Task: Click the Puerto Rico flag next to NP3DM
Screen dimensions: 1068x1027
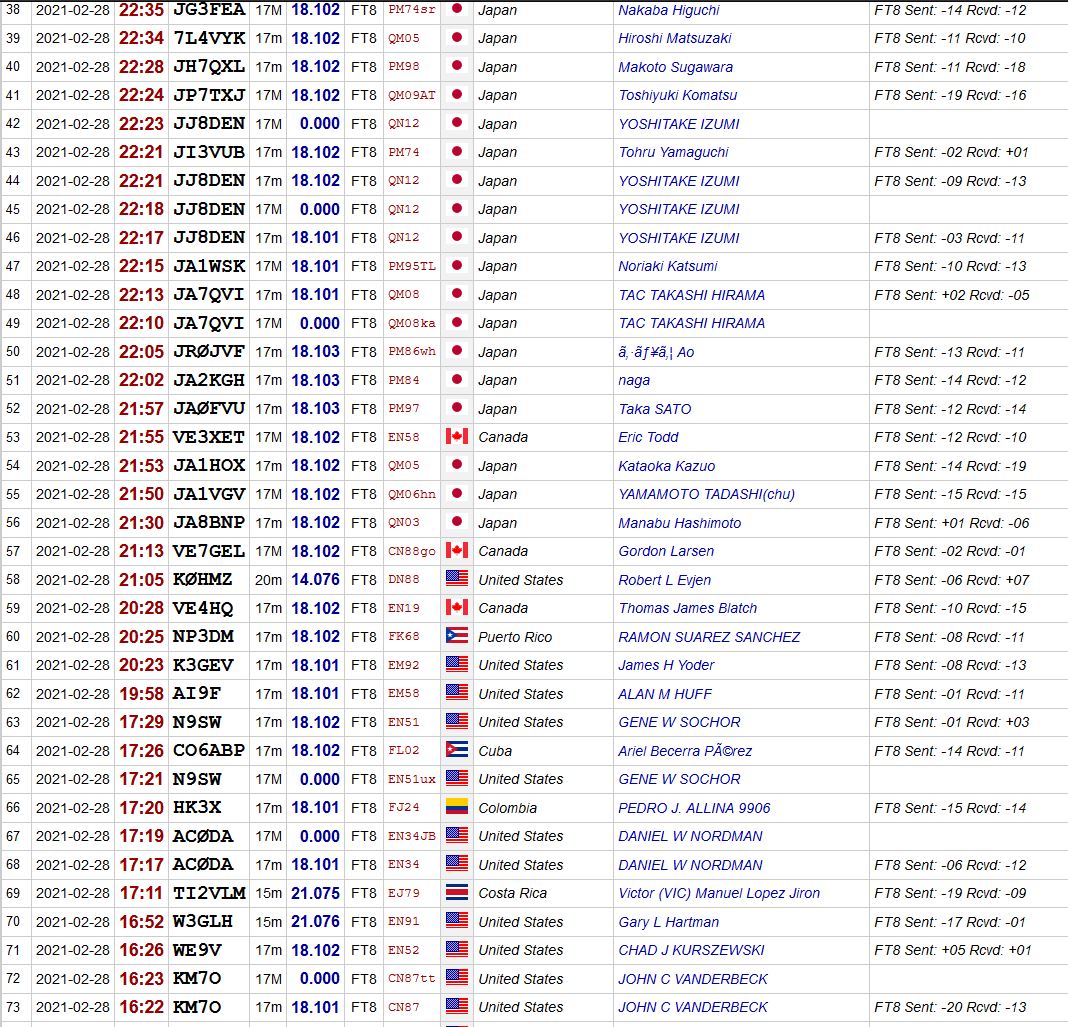Action: (x=458, y=636)
